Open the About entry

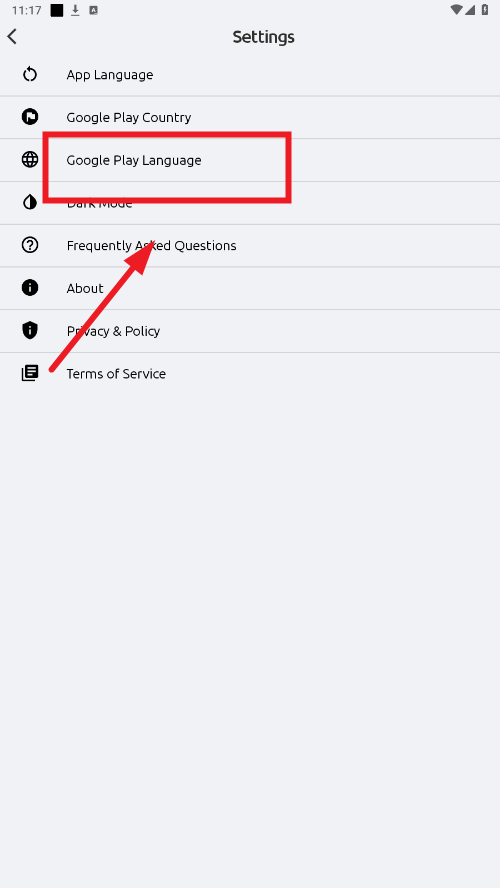[x=250, y=288]
